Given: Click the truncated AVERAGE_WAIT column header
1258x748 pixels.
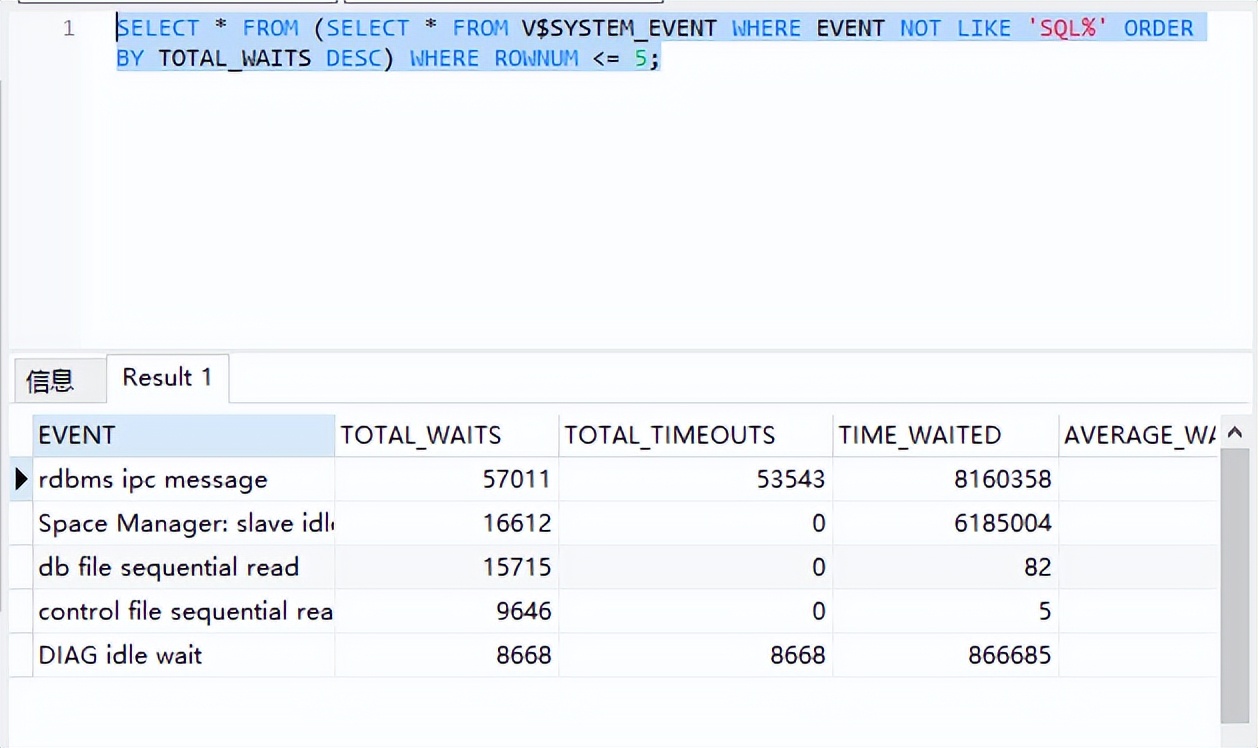Looking at the screenshot, I should (x=1139, y=435).
